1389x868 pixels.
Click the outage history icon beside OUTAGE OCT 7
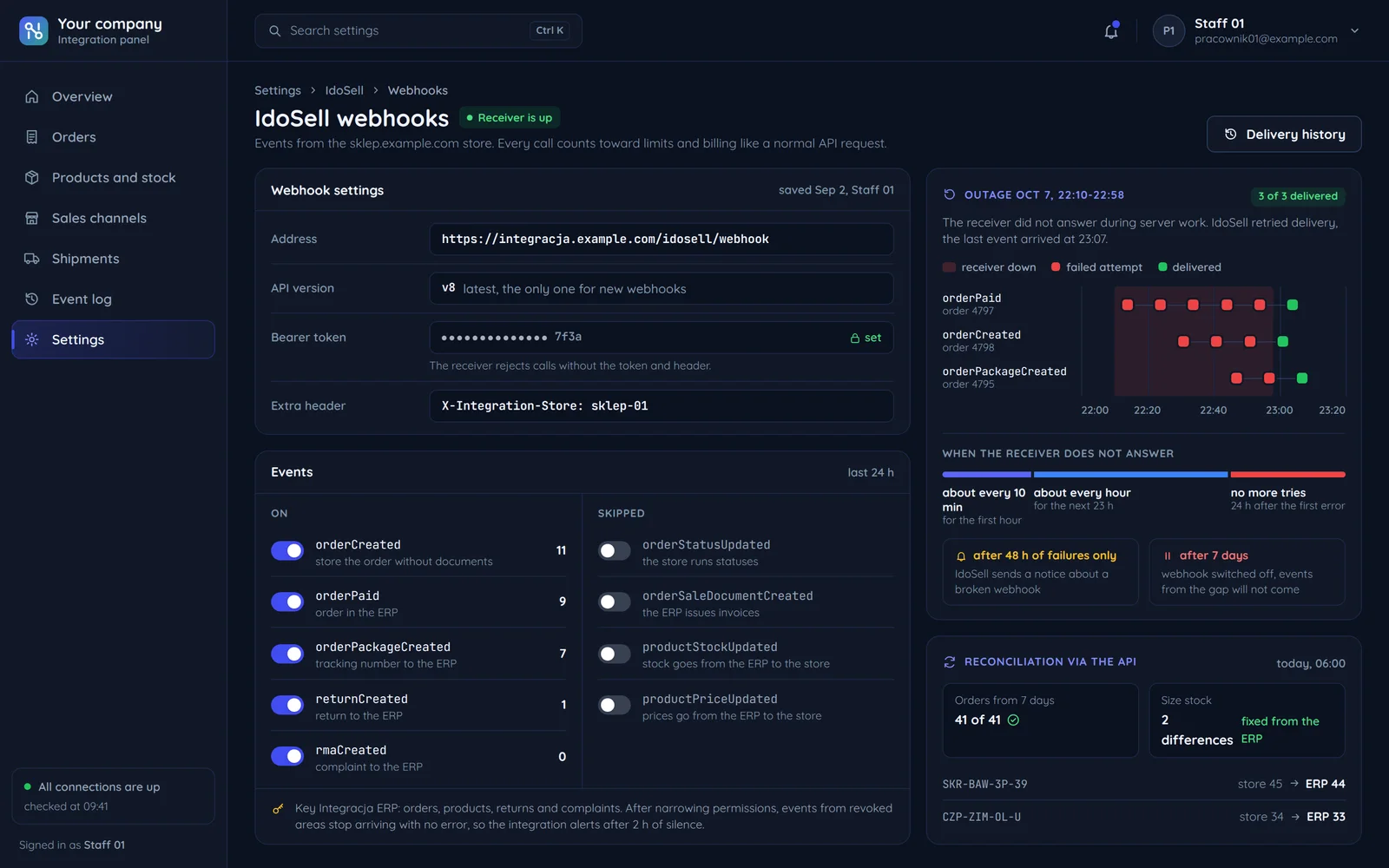(950, 194)
